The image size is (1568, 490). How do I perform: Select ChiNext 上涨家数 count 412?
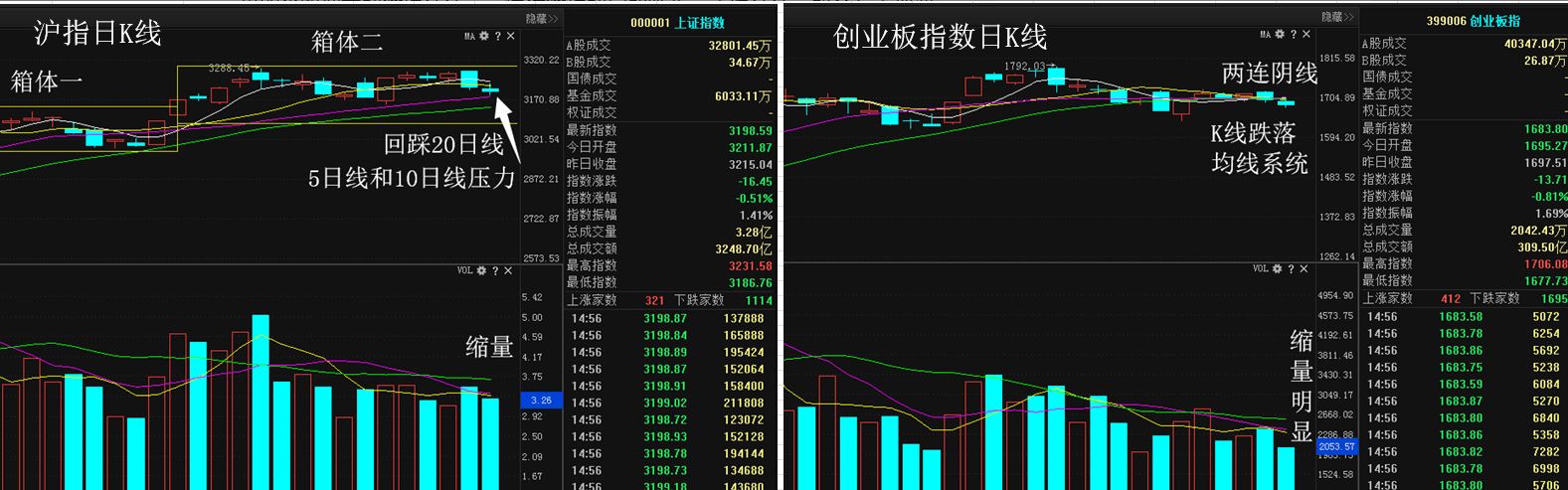click(x=1451, y=298)
